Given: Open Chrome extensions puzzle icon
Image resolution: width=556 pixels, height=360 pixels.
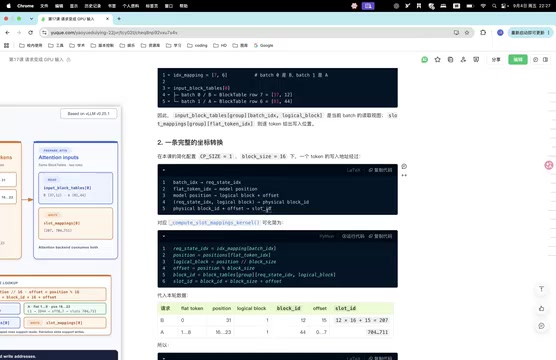Looking at the screenshot, I should [483, 33].
